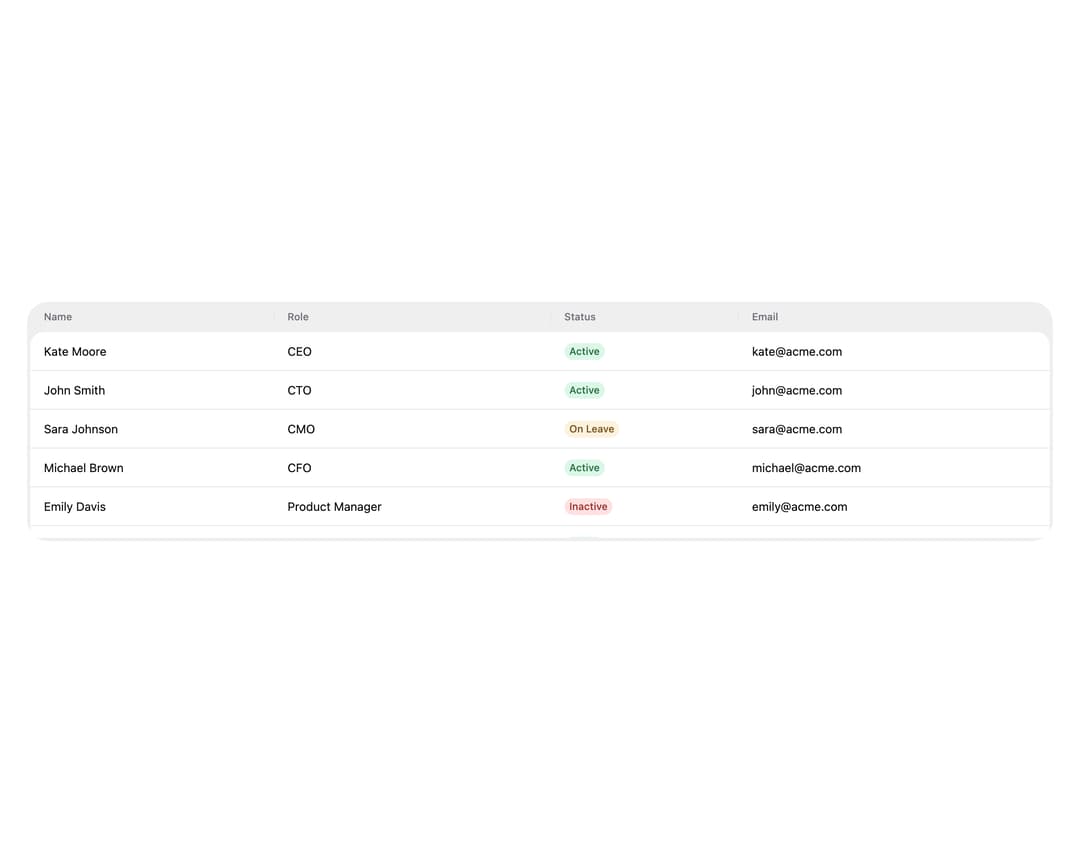Click the John Smith name cell
Viewport: 1080px width, 843px height.
click(74, 390)
